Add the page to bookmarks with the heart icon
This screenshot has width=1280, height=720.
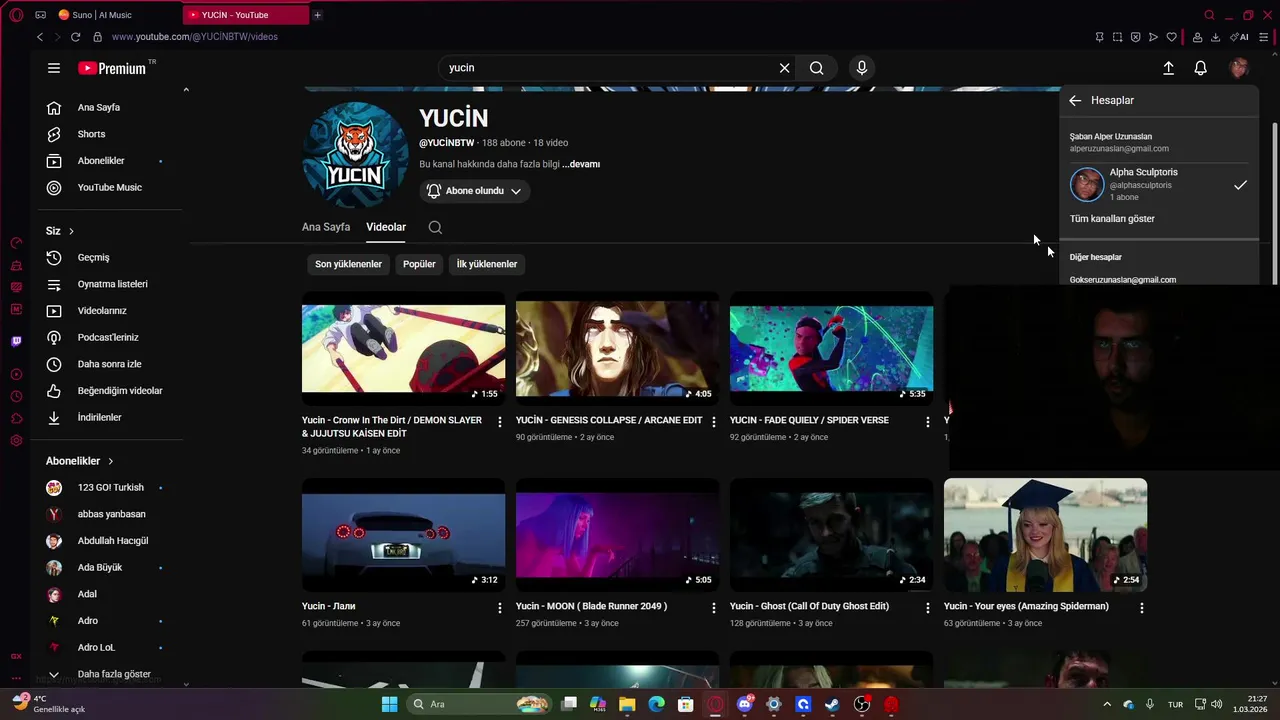point(1171,37)
